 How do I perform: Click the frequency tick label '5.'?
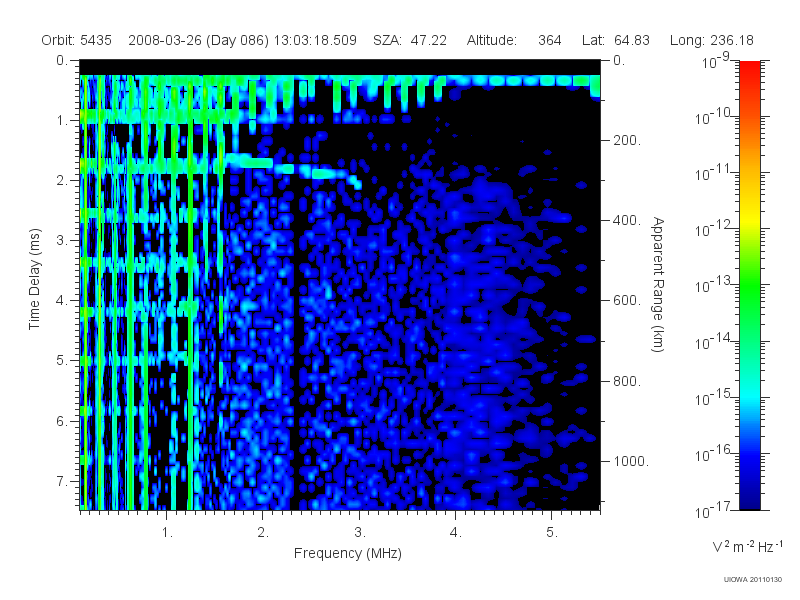552,533
